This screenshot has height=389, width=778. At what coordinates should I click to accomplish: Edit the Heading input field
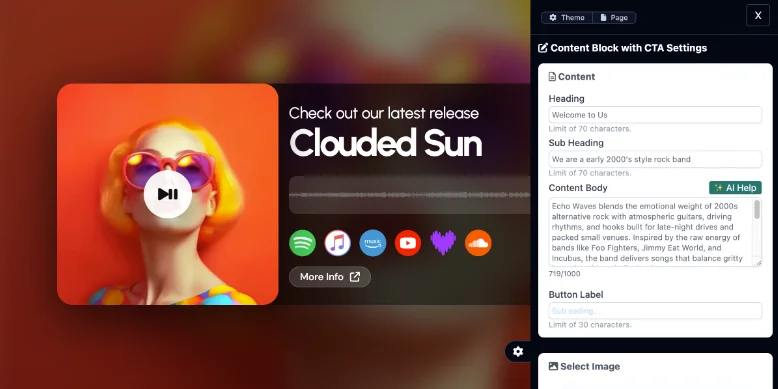pos(655,115)
